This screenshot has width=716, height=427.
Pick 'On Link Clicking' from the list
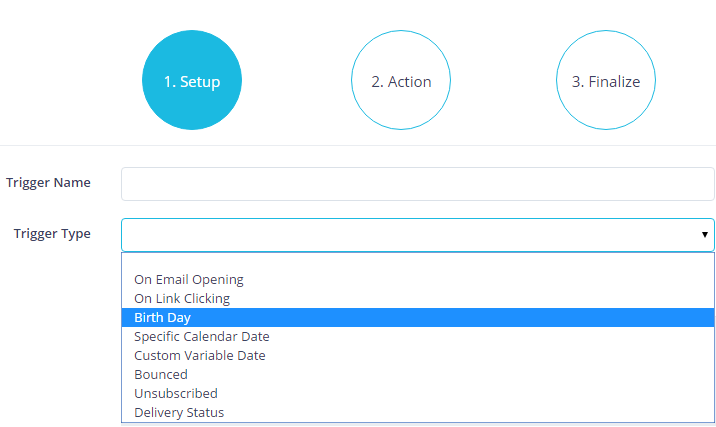182,298
